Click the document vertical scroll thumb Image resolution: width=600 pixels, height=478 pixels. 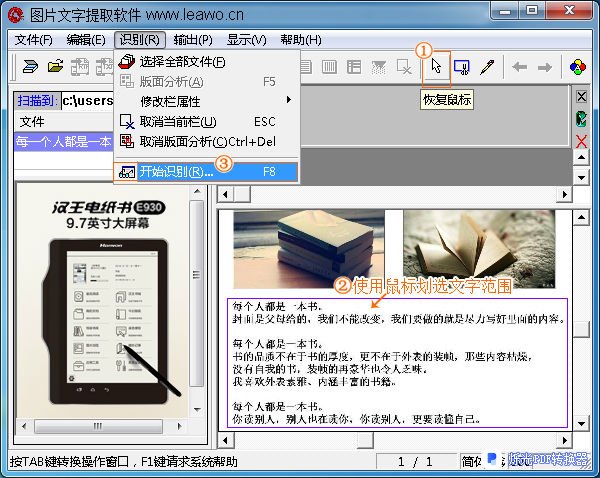(581, 328)
